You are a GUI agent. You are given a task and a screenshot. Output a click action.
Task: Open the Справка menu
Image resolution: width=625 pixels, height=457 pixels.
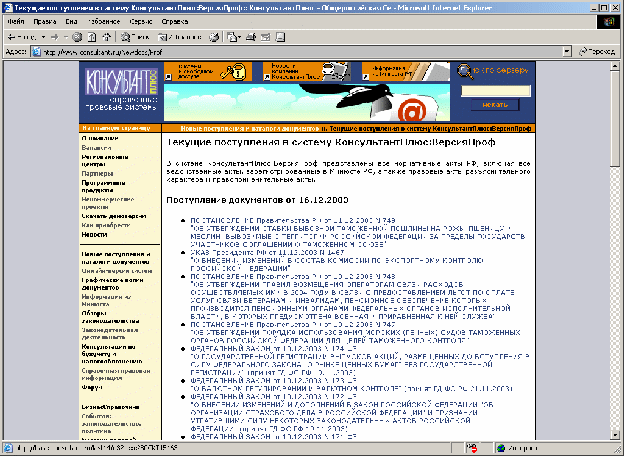coord(175,22)
